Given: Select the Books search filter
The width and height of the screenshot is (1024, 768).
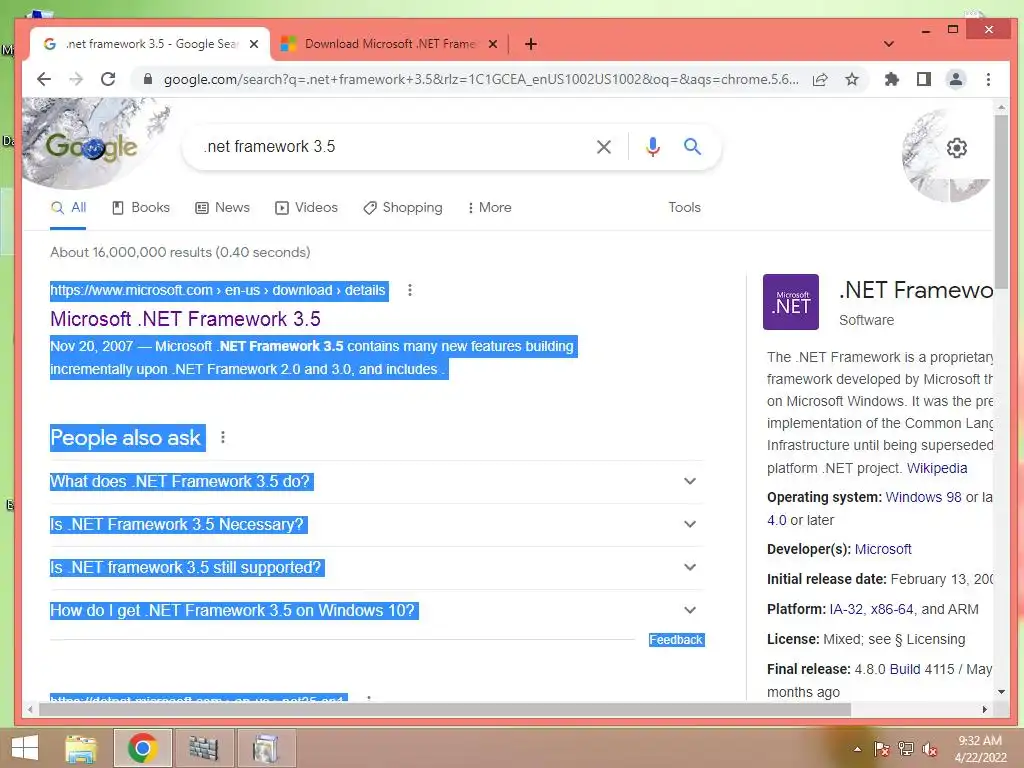Looking at the screenshot, I should click(141, 208).
